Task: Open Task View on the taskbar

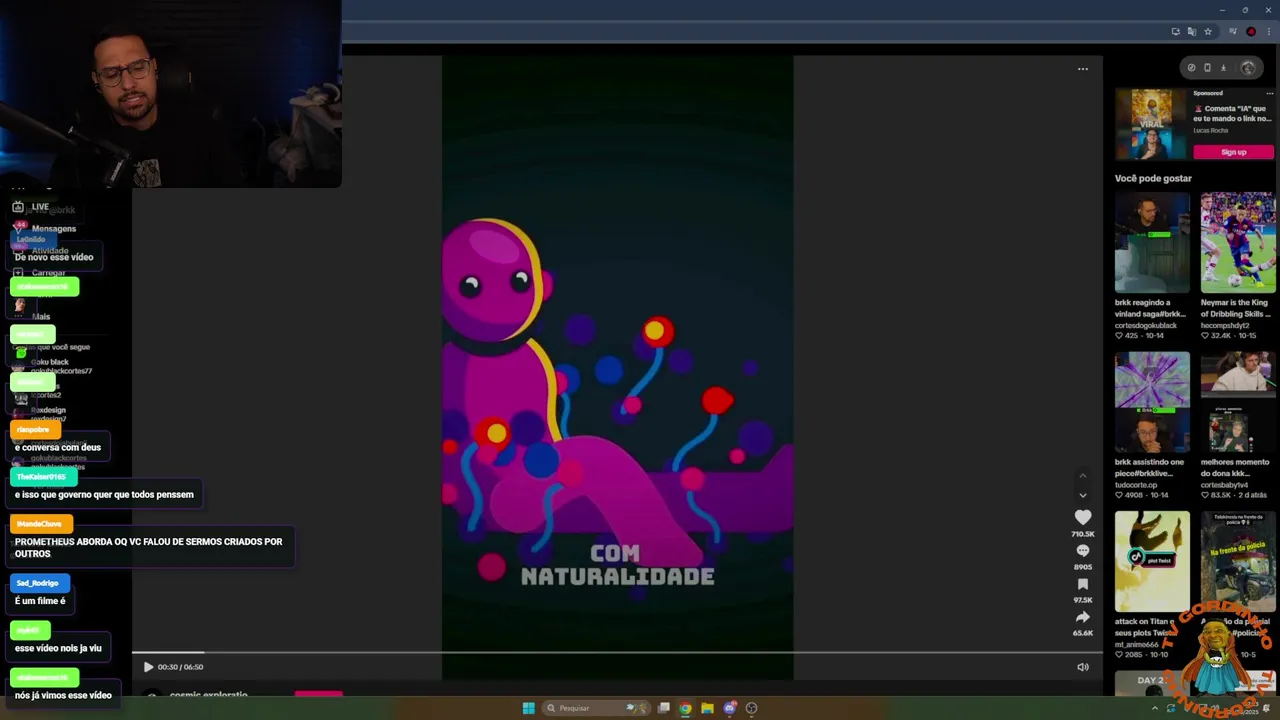Action: pos(663,708)
